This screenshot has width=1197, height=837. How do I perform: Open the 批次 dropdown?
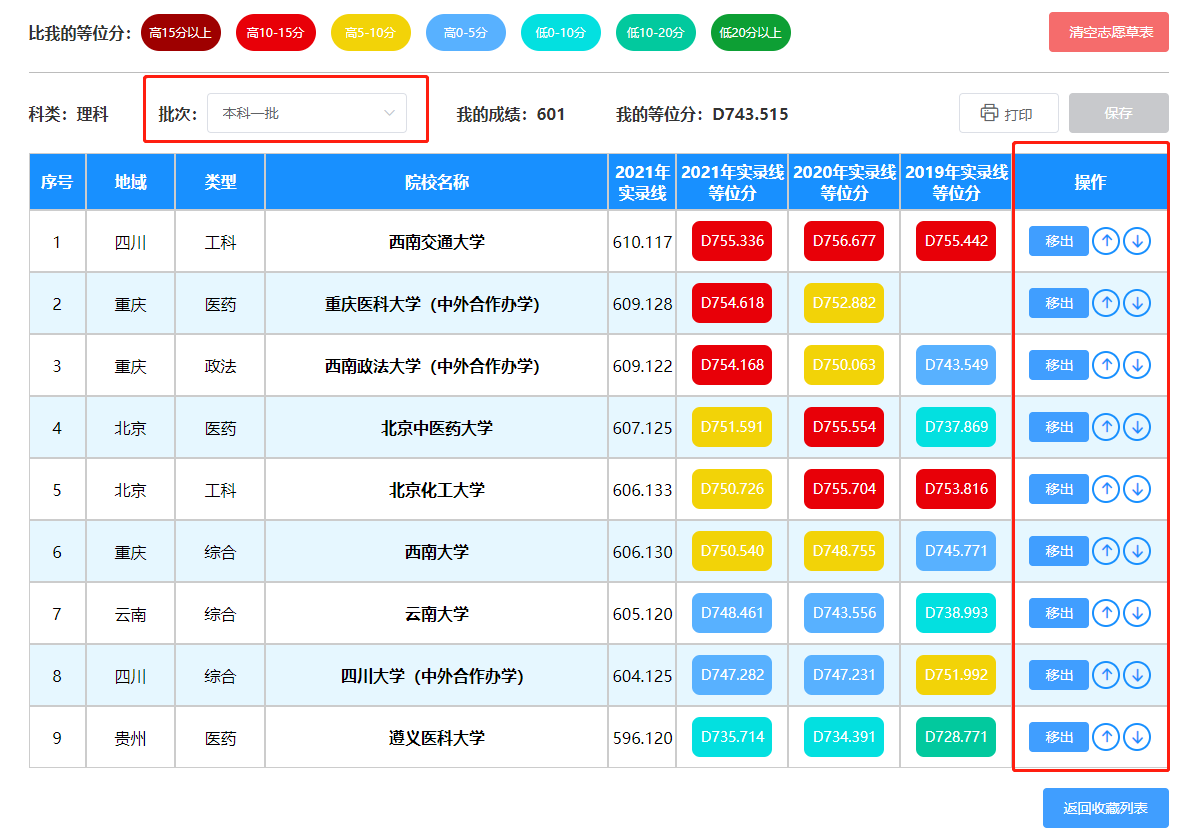pyautogui.click(x=307, y=113)
